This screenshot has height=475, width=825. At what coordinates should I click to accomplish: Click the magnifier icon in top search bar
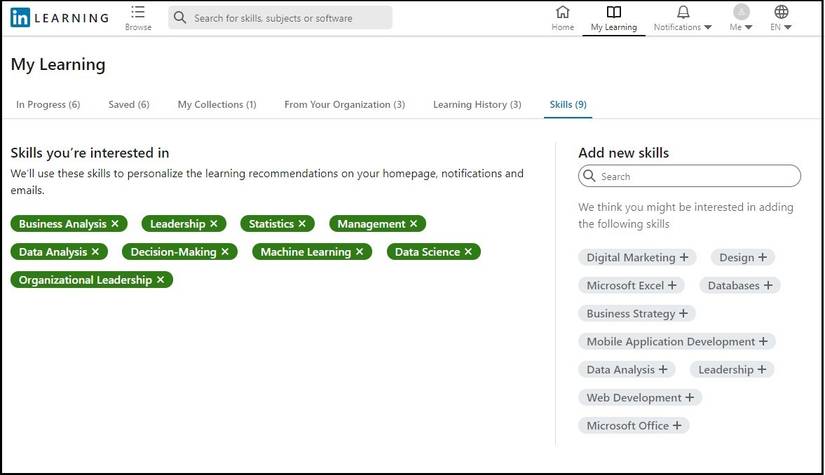(180, 17)
